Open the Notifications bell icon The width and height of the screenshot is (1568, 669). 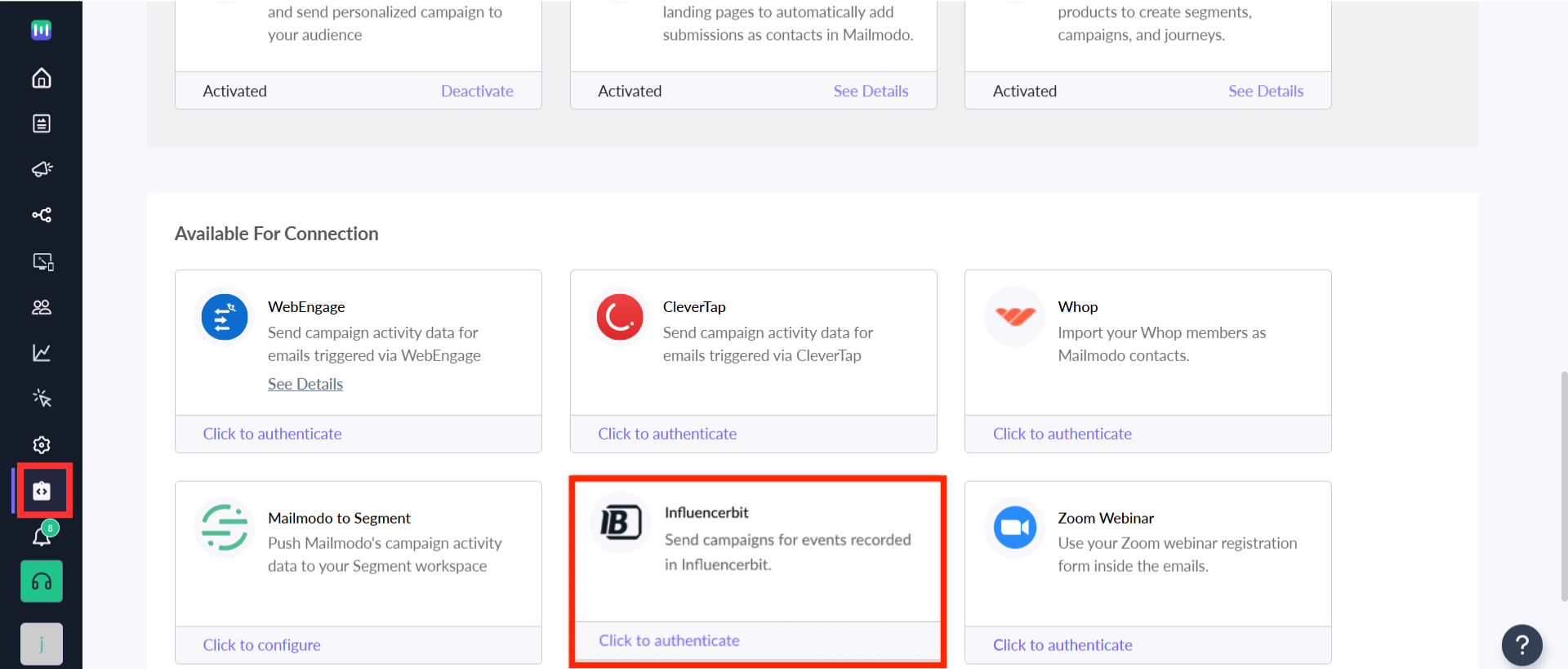[42, 536]
